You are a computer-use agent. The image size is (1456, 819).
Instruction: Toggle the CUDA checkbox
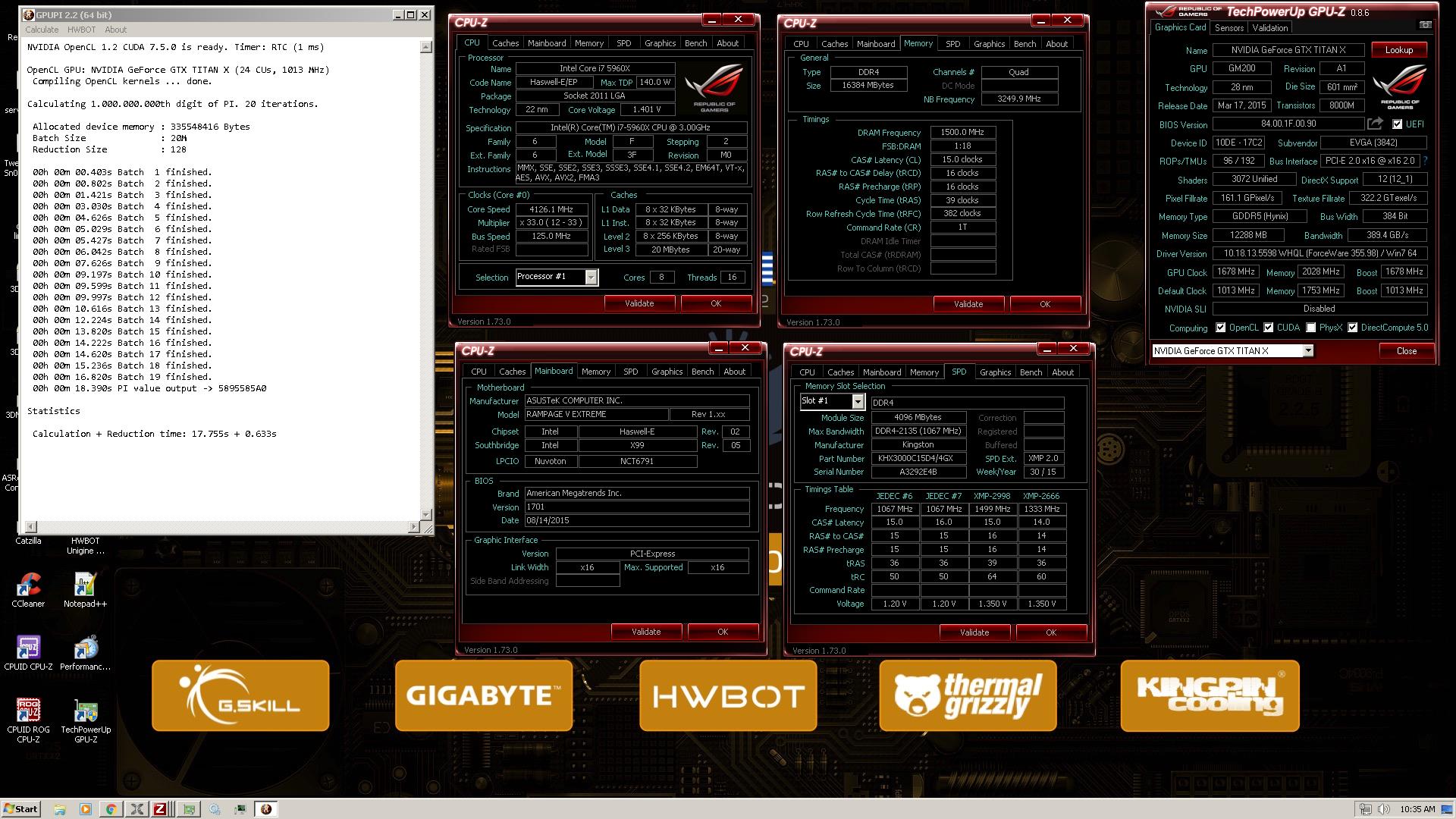tap(1268, 328)
